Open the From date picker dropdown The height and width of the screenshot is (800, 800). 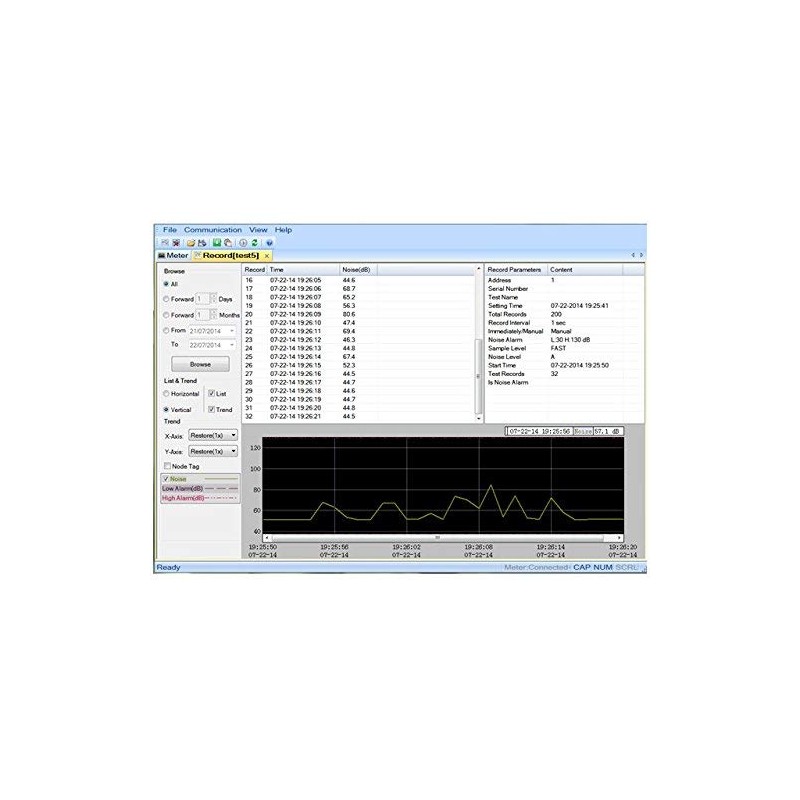(x=233, y=331)
